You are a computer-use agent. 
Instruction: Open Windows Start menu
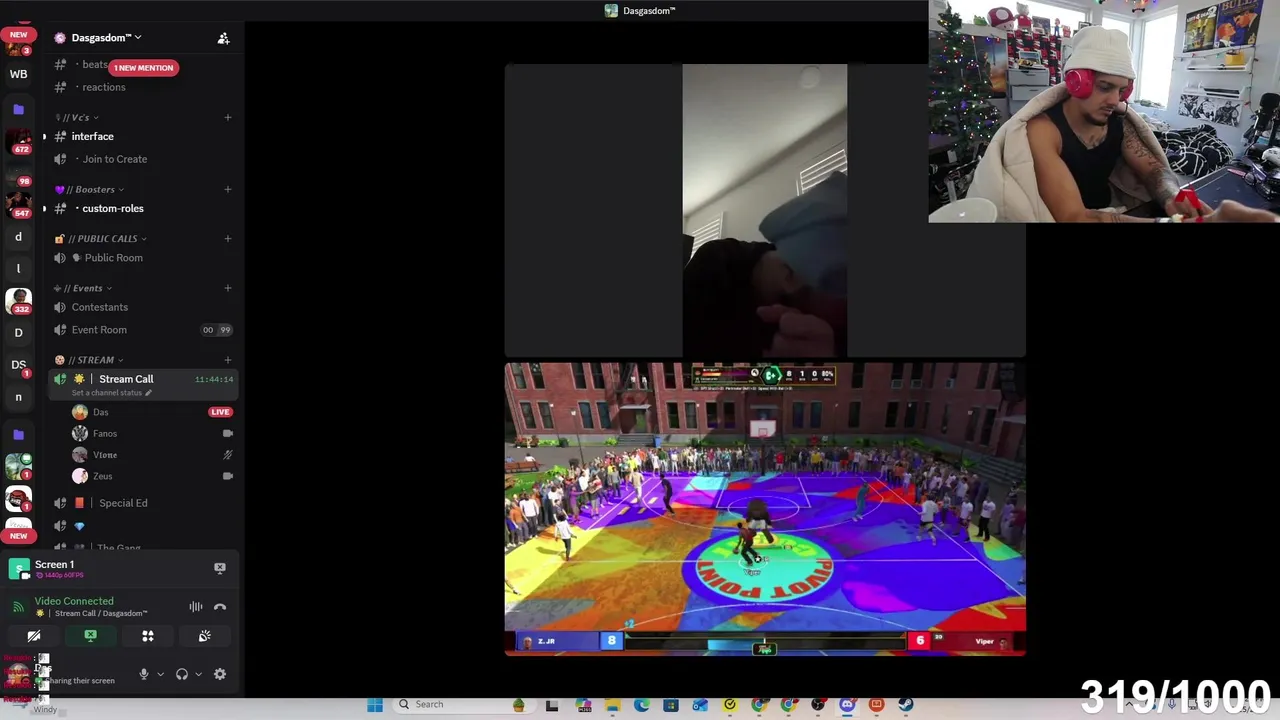coord(374,704)
